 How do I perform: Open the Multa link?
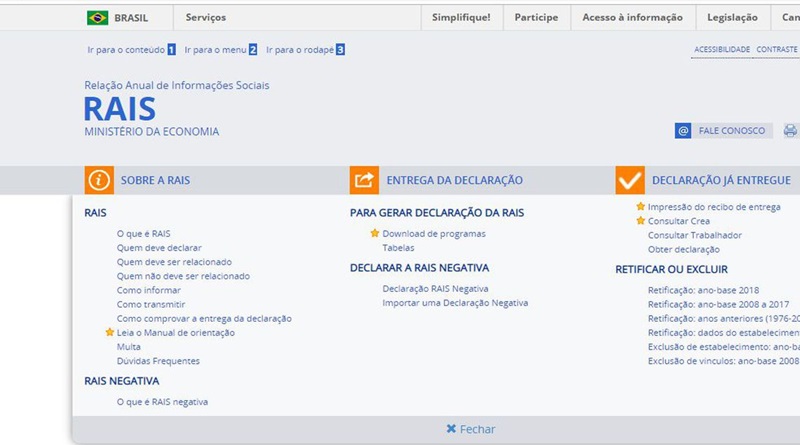[129, 347]
